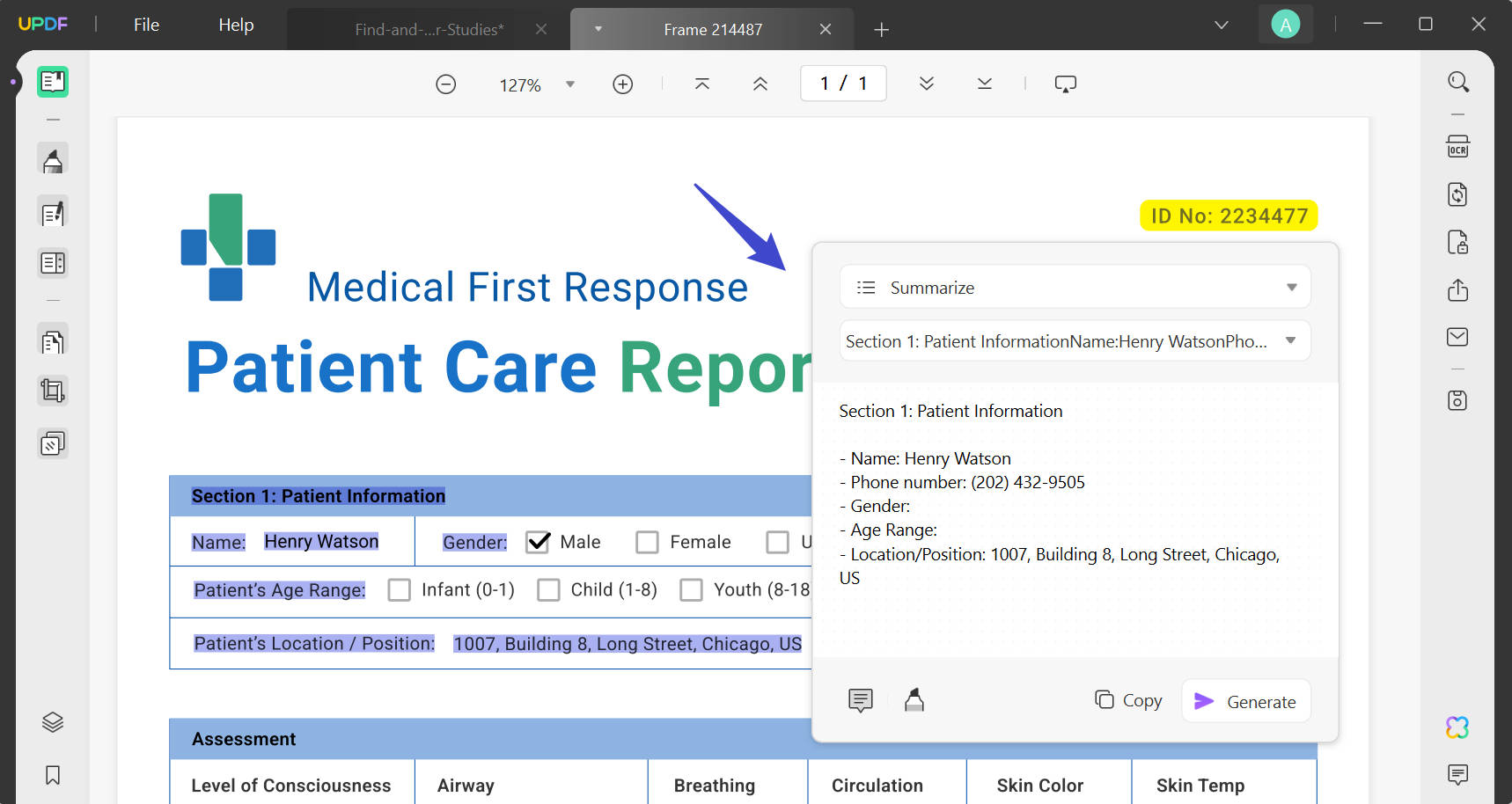Open the Summarize mode dropdown
This screenshot has width=1512, height=804.
(1291, 287)
